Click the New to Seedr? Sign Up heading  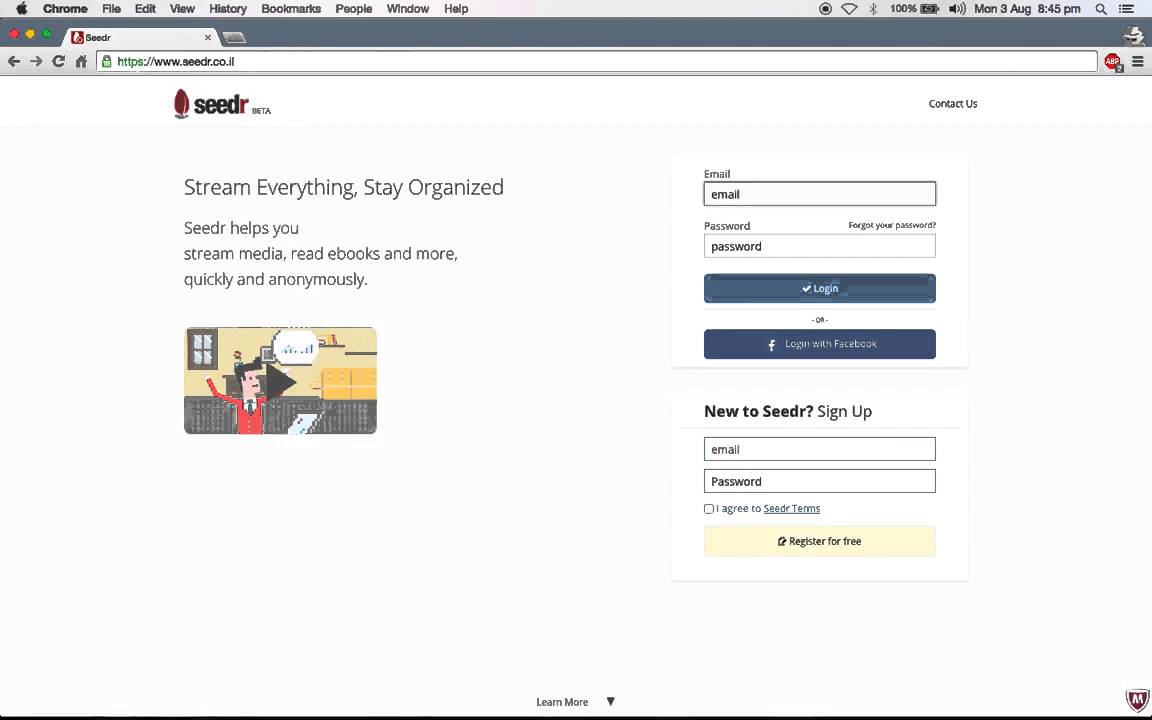coord(788,411)
